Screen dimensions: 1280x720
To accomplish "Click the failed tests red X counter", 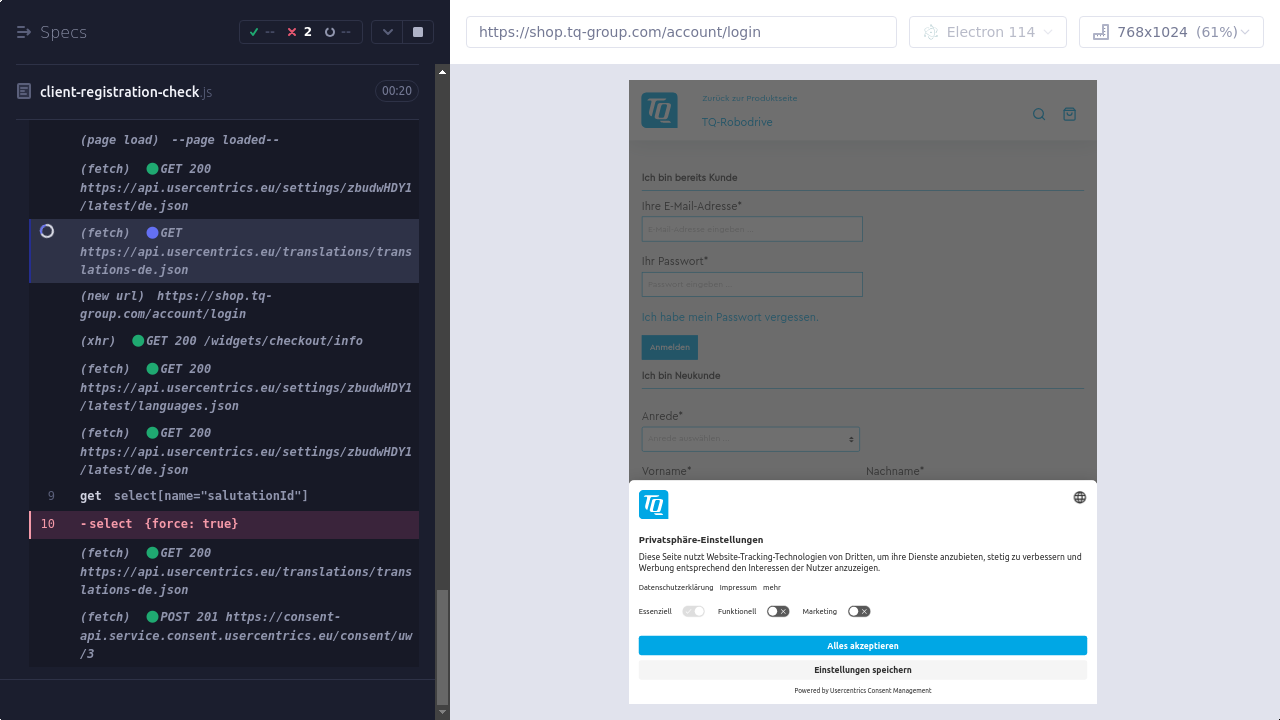I will pyautogui.click(x=299, y=32).
